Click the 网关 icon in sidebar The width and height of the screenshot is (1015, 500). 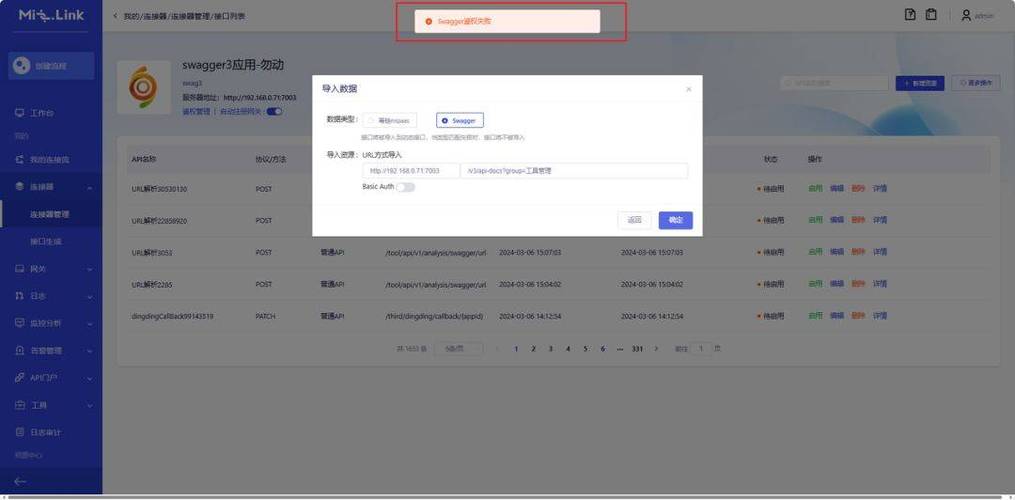pyautogui.click(x=19, y=268)
